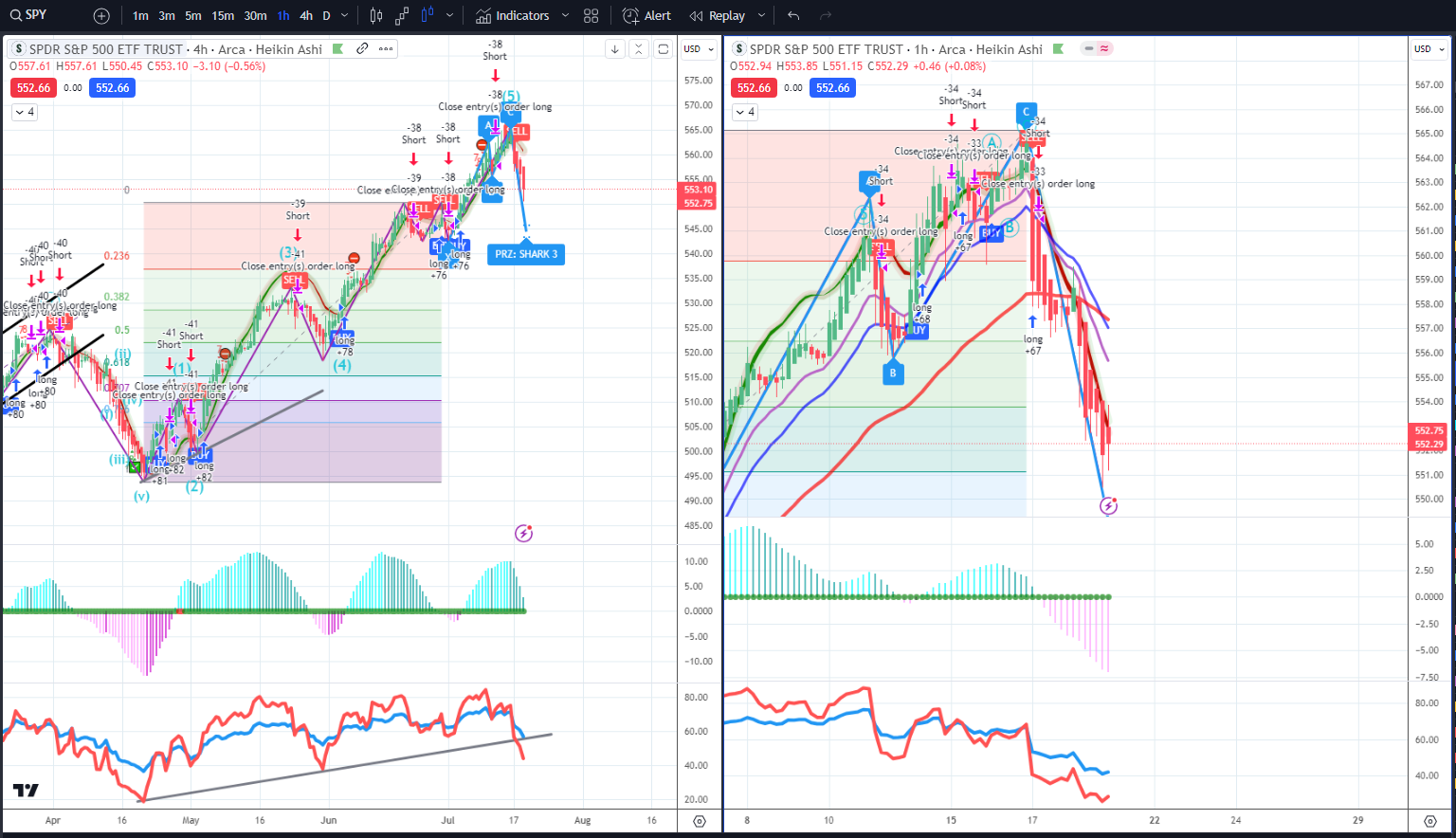The image size is (1456, 838).
Task: Choose the 1h timeframe
Action: click(283, 16)
